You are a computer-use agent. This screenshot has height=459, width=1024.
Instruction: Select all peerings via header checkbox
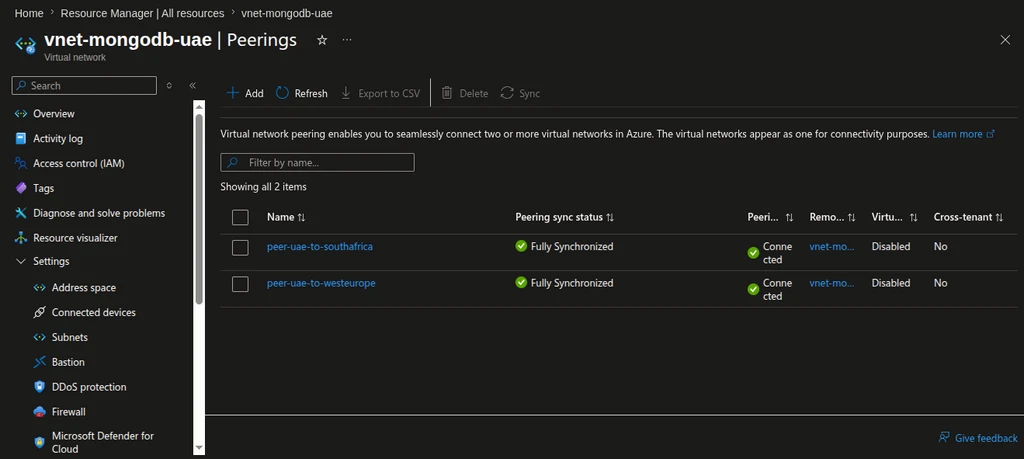click(x=240, y=217)
